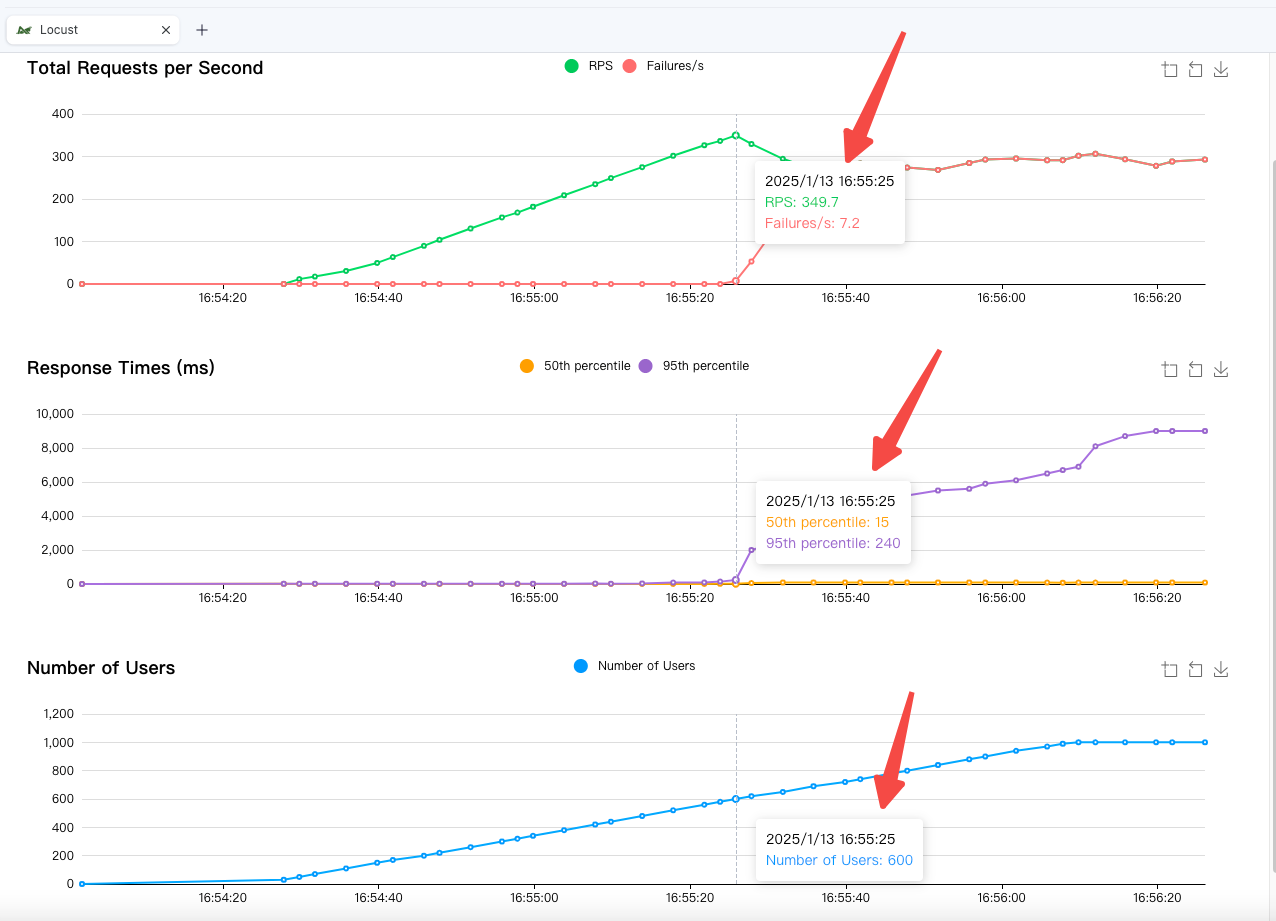
Task: Hide the 95th percentile series via legend
Action: point(694,366)
